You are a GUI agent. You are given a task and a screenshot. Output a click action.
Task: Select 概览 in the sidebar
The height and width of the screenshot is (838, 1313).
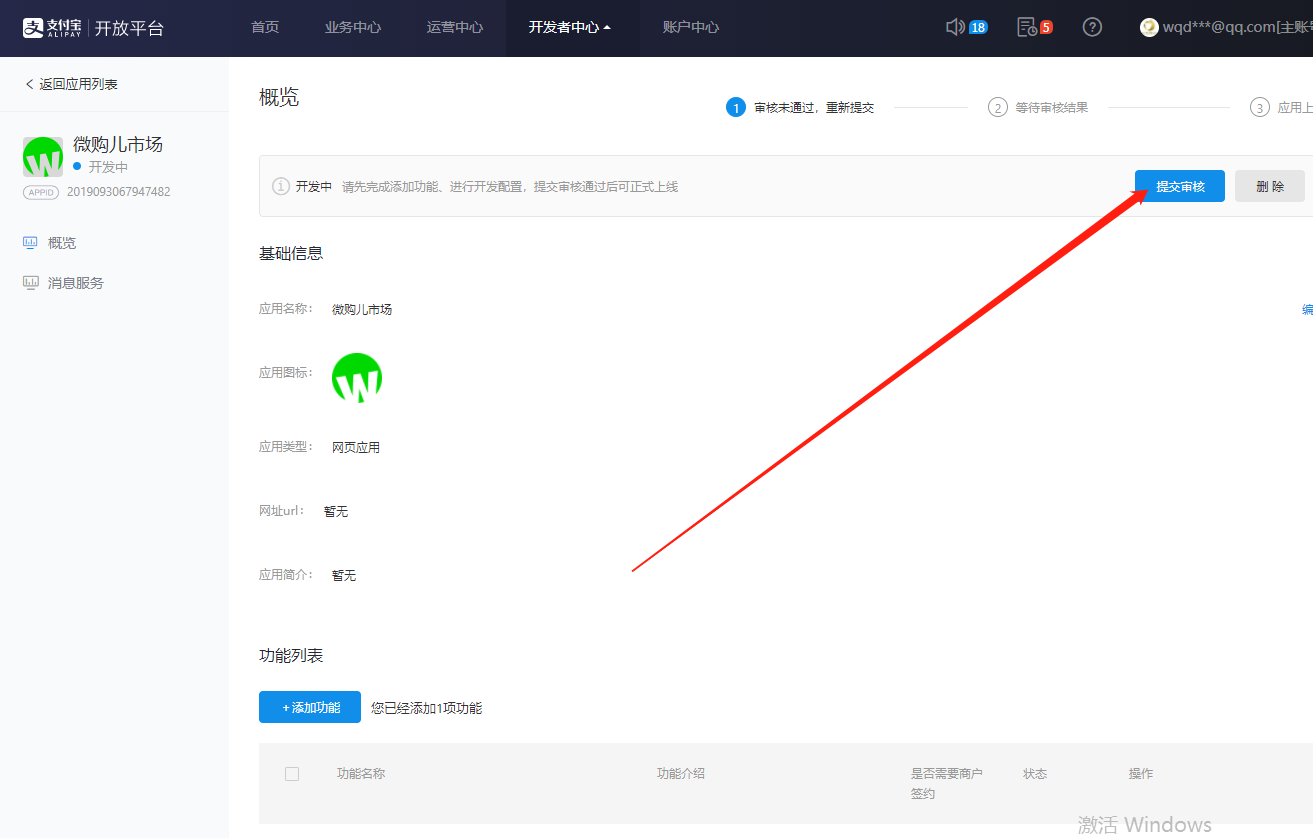tap(62, 243)
